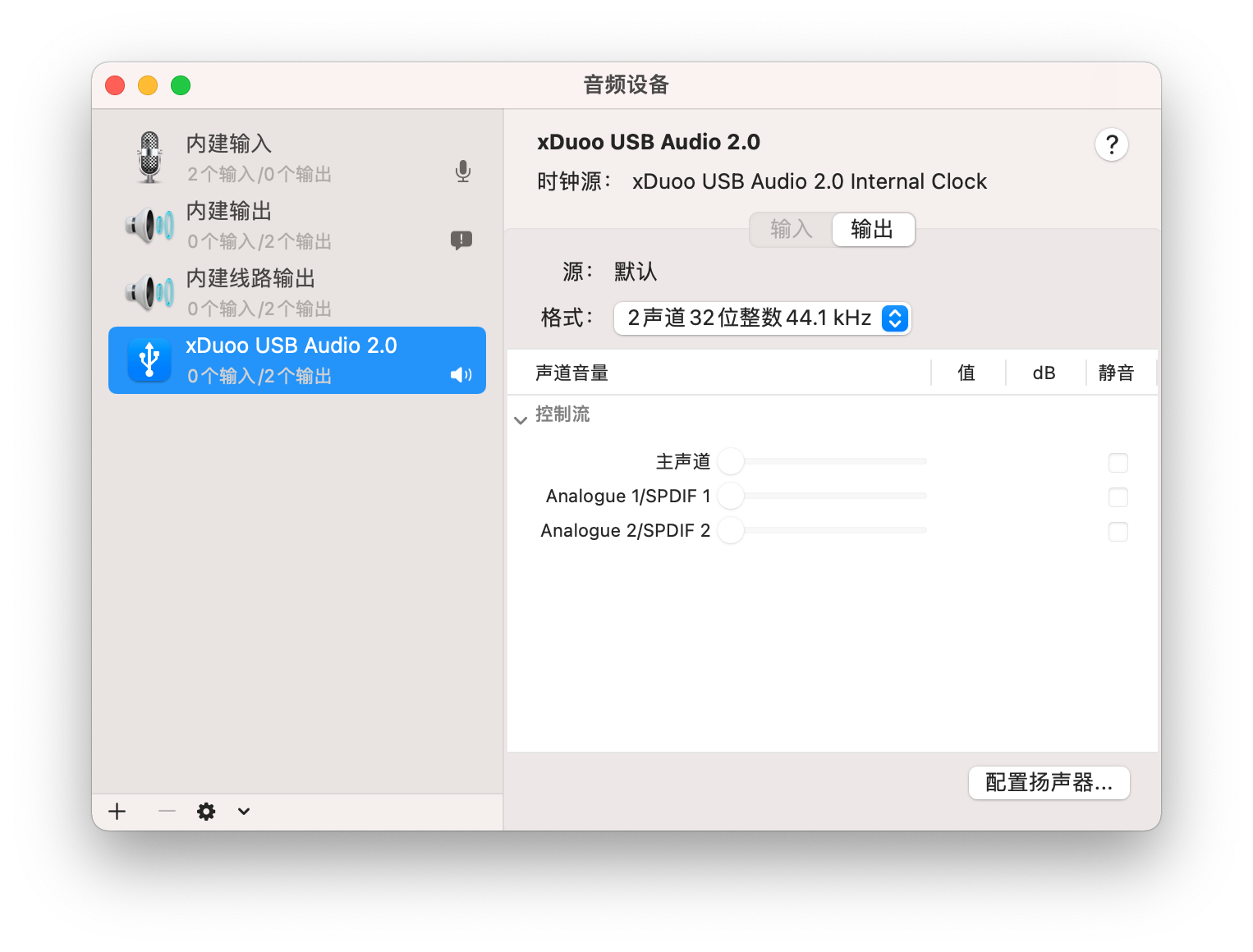Select the 内建线路输出 speaker device icon
The width and height of the screenshot is (1253, 952).
(x=149, y=292)
